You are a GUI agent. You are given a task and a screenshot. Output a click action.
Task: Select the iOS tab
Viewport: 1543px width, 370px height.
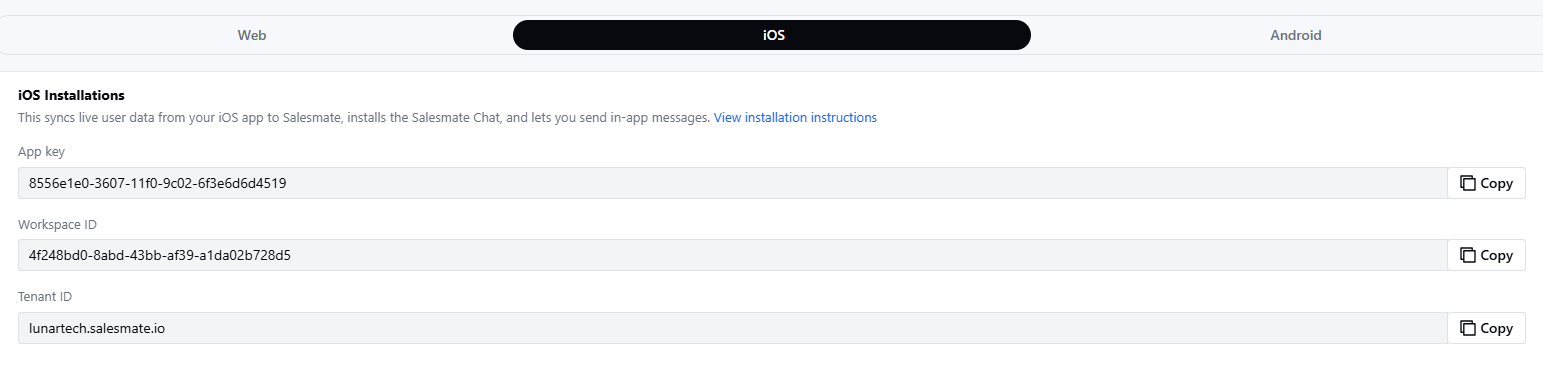(x=772, y=35)
